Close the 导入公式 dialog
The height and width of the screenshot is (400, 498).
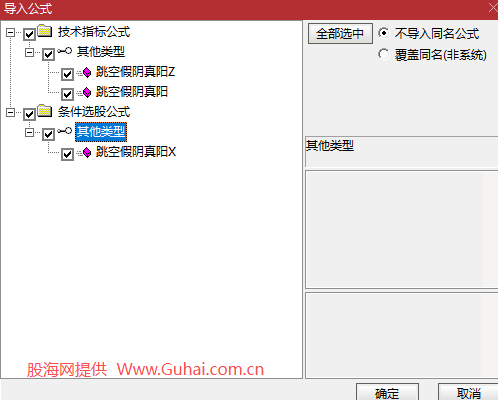[x=493, y=8]
